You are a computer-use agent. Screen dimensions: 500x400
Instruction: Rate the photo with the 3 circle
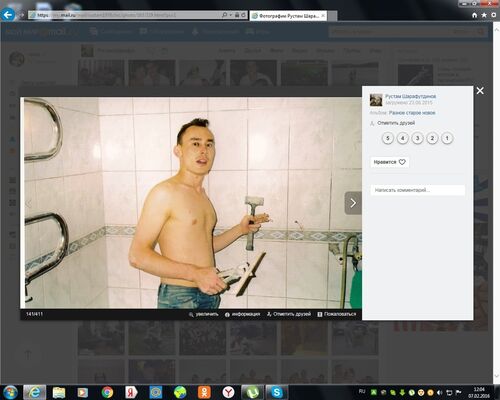pos(417,138)
